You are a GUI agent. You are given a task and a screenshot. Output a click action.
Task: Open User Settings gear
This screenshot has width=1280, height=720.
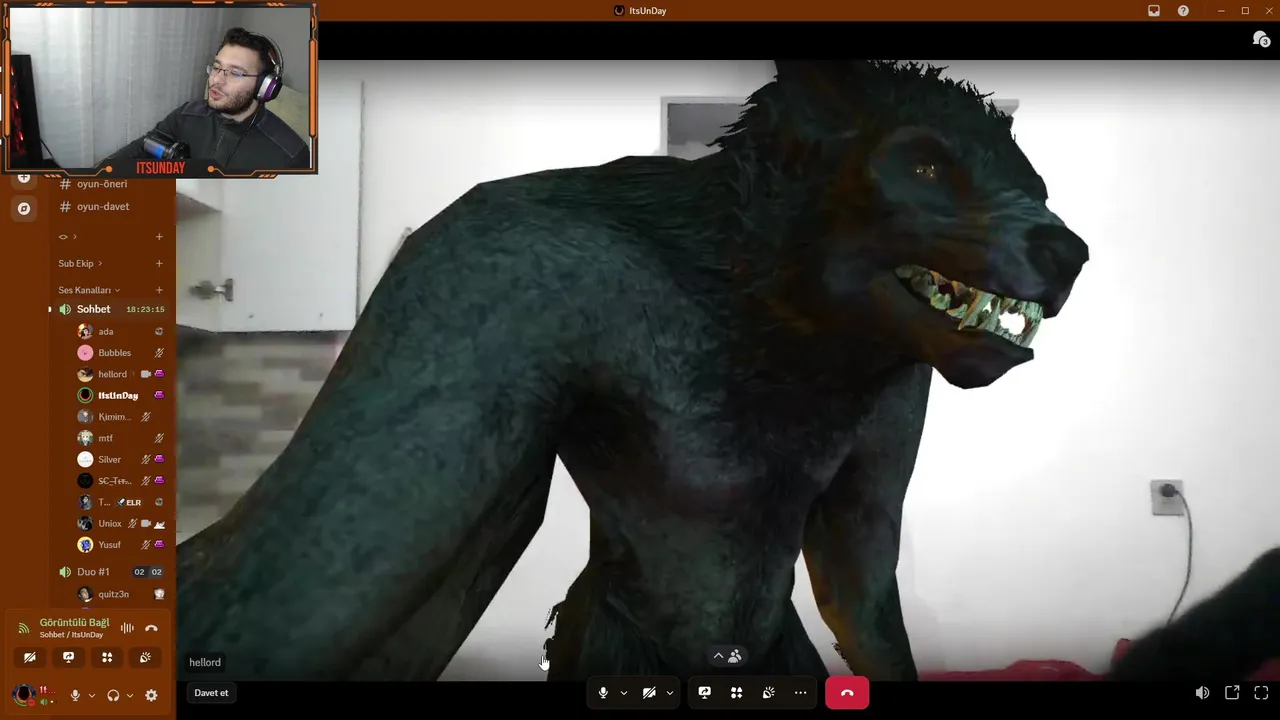151,695
